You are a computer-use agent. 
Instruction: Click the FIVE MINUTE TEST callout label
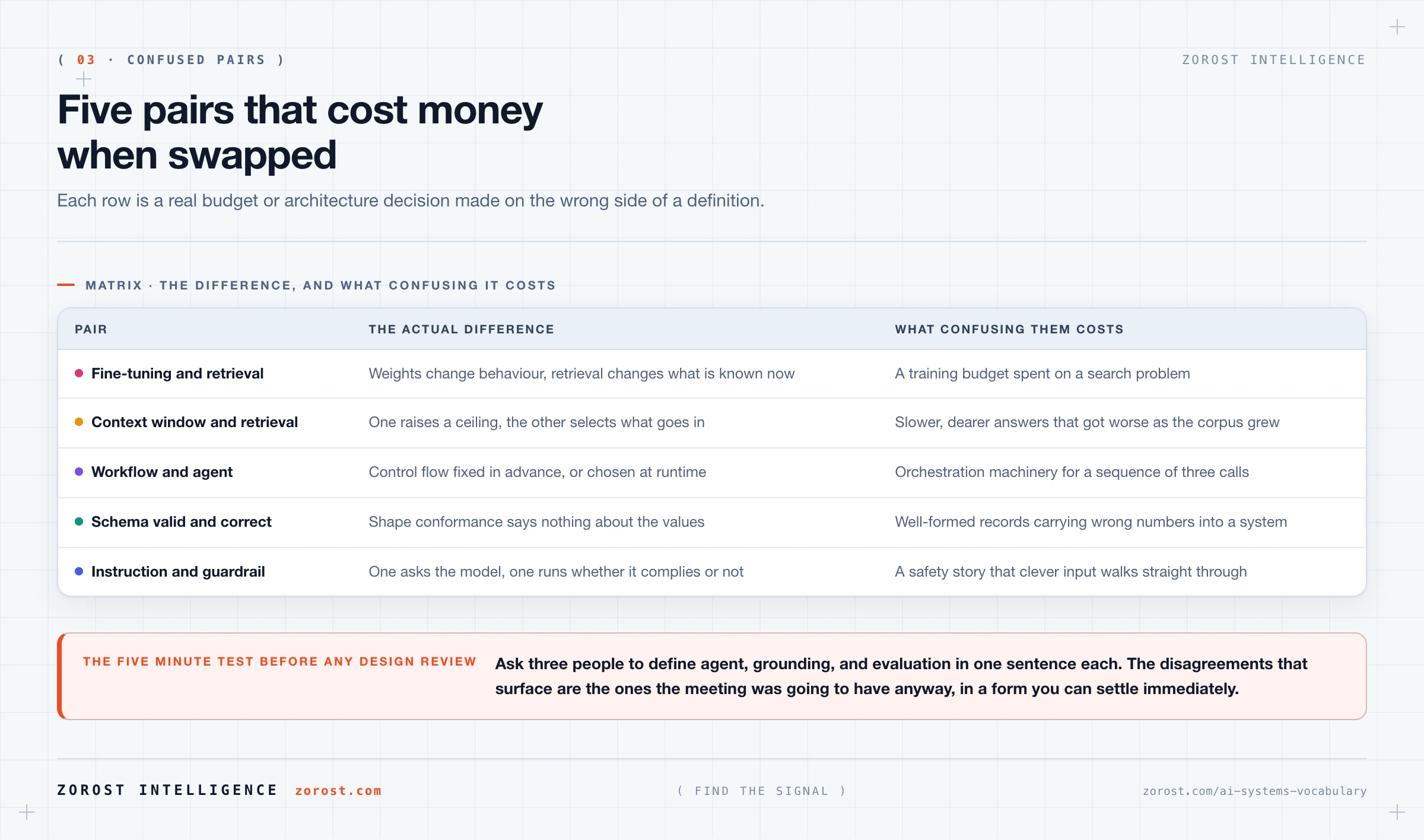pos(279,661)
